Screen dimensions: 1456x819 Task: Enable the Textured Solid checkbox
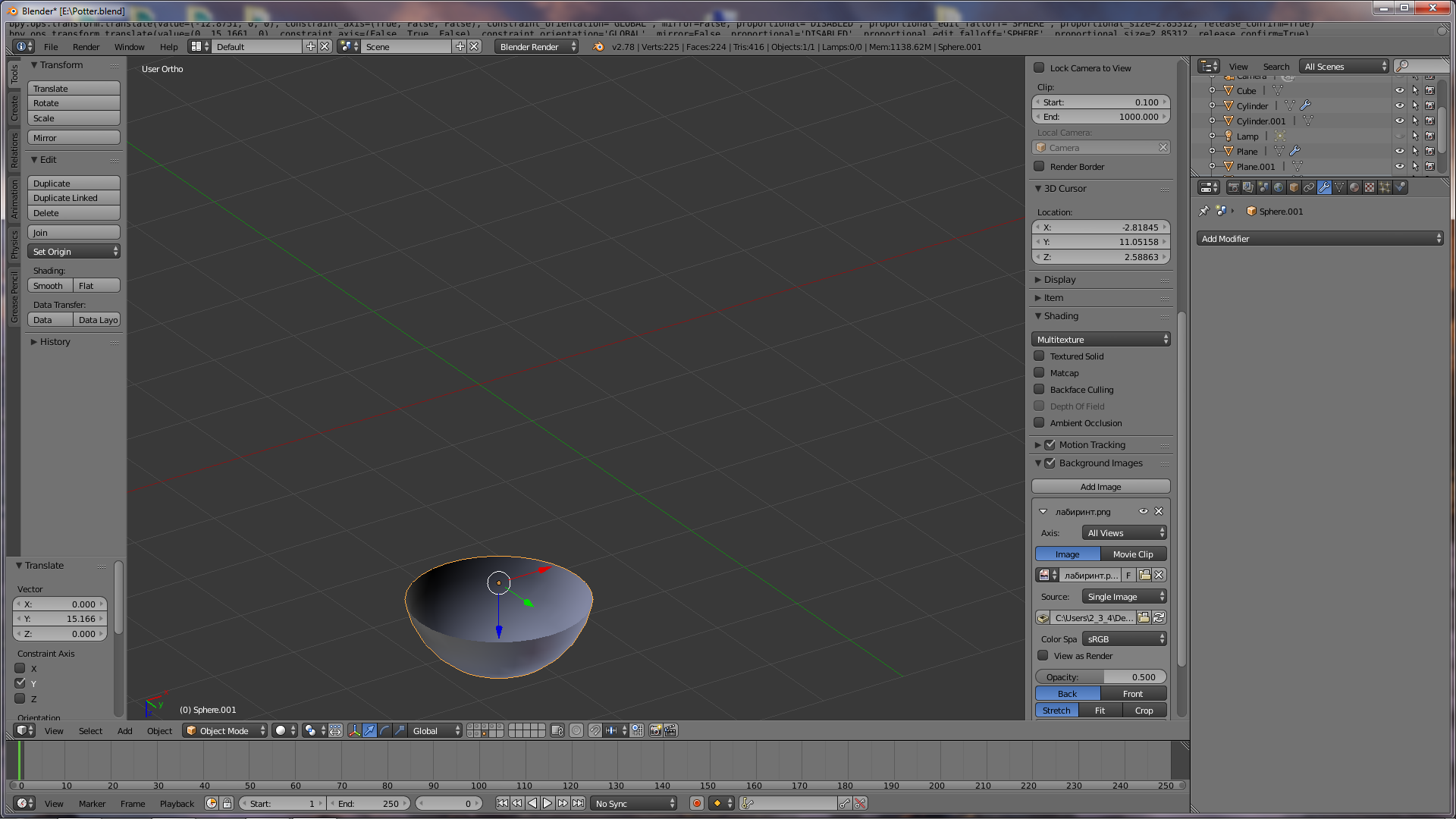click(1040, 356)
